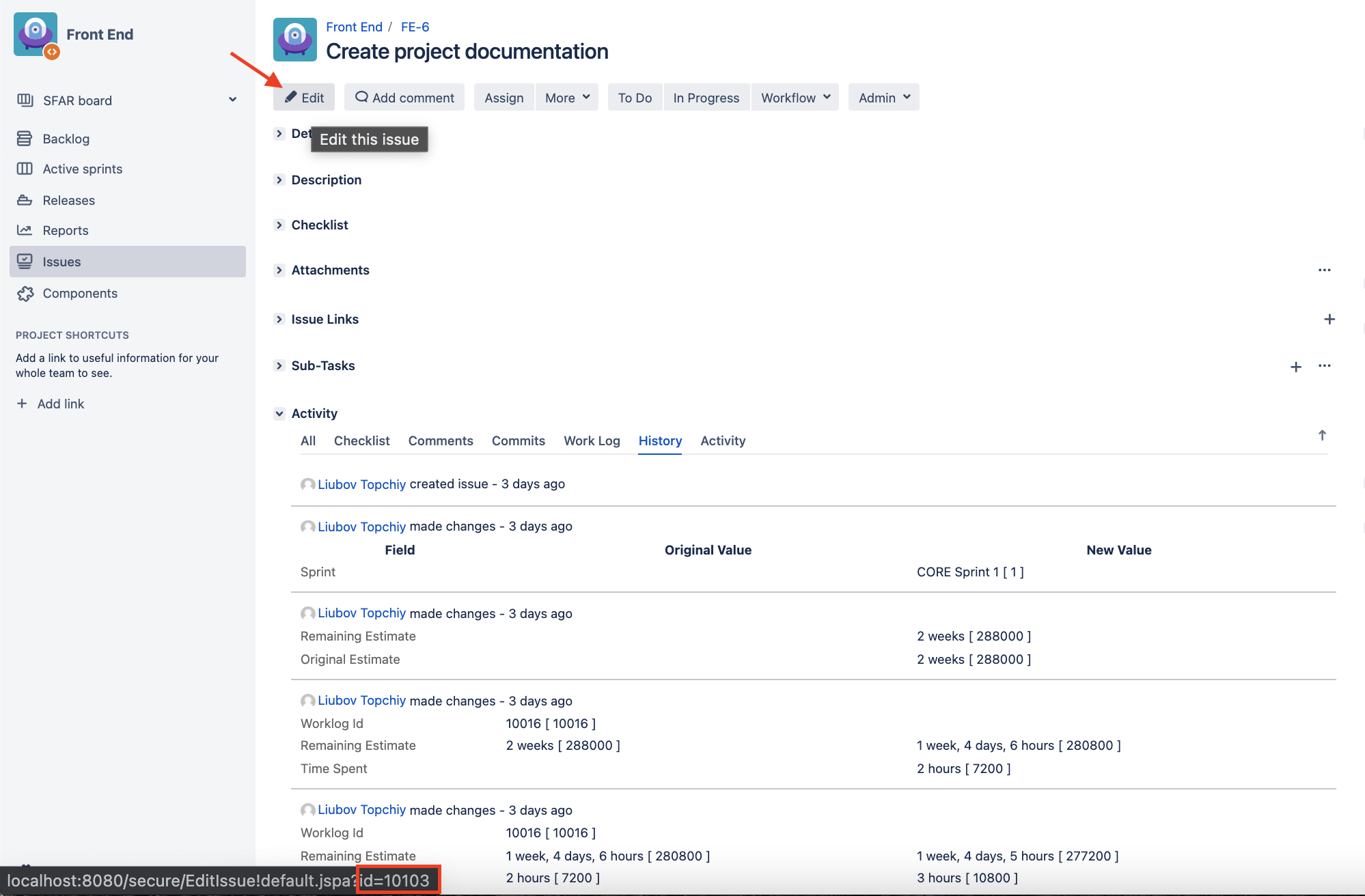Collapse the Activity section
Image resolution: width=1365 pixels, height=896 pixels.
click(x=279, y=413)
